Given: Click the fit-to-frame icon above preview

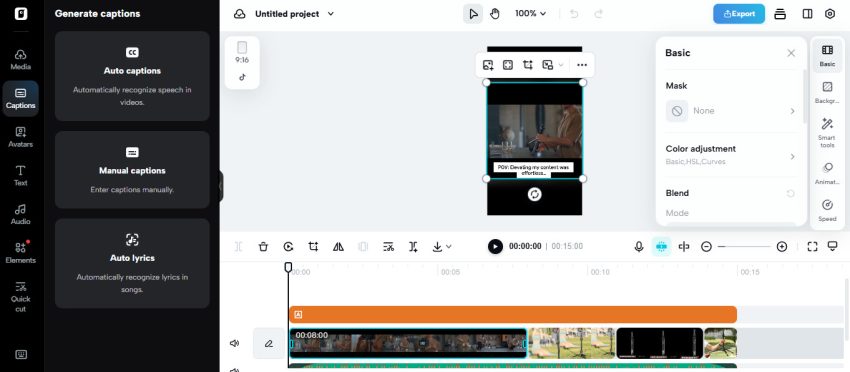Looking at the screenshot, I should pos(507,65).
